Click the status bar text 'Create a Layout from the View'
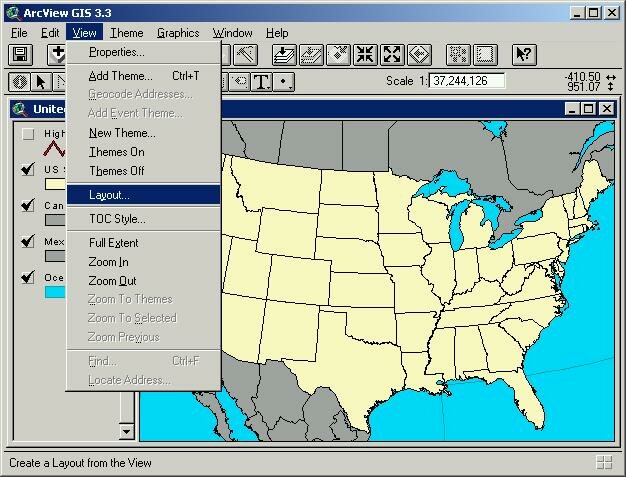The width and height of the screenshot is (626, 477). [80, 463]
